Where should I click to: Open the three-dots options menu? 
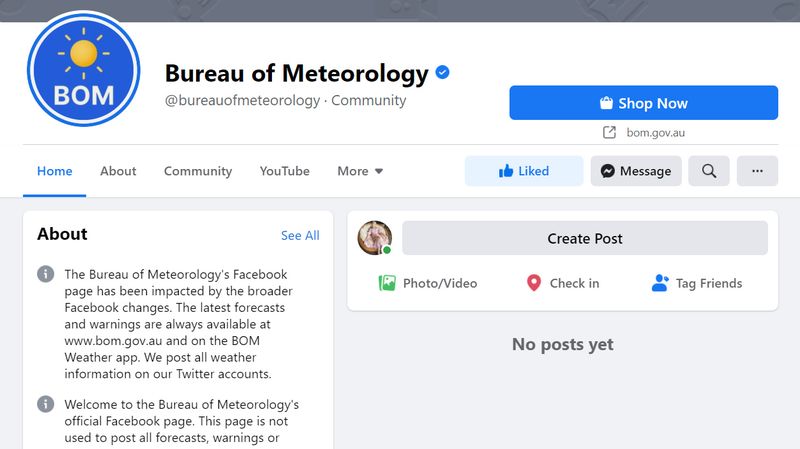pos(757,171)
